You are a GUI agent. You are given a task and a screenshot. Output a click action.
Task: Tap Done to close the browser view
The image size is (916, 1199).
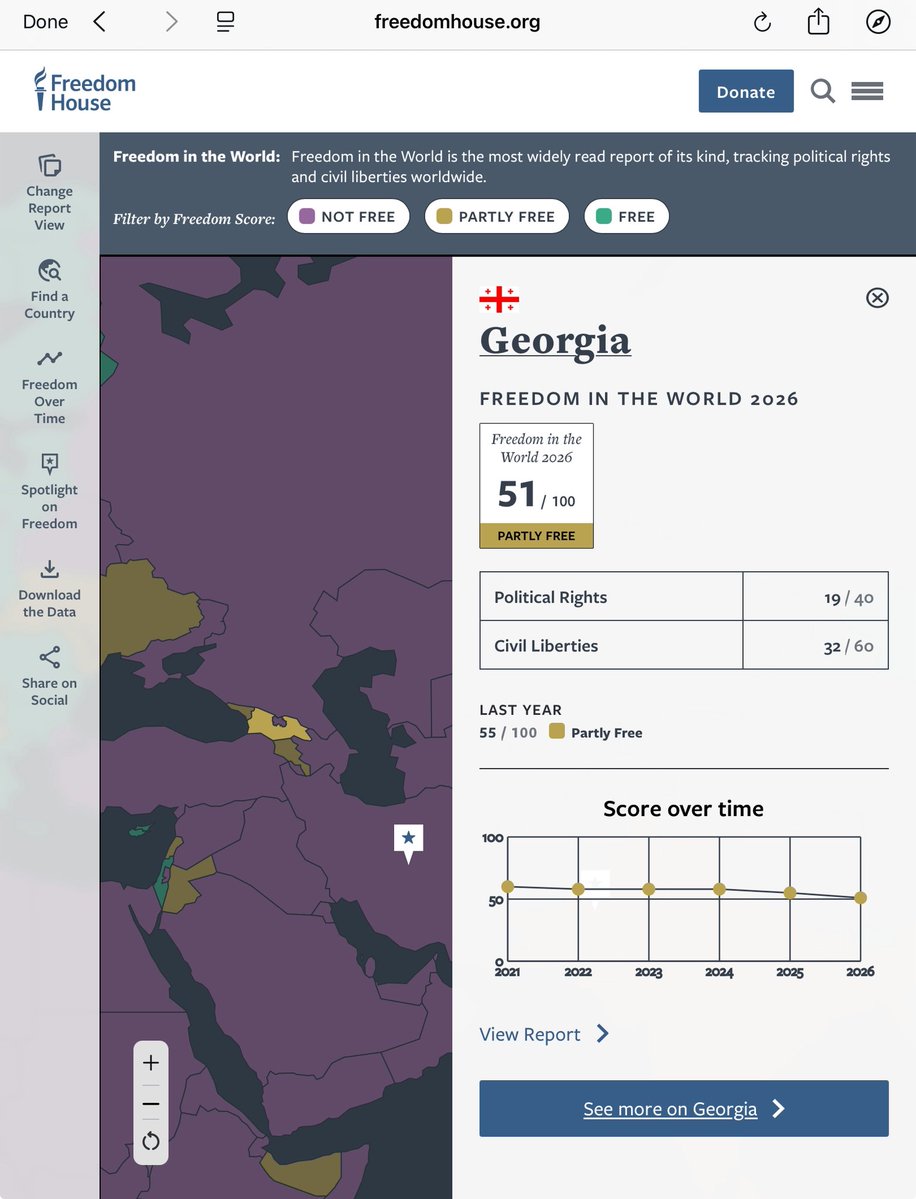pyautogui.click(x=45, y=21)
